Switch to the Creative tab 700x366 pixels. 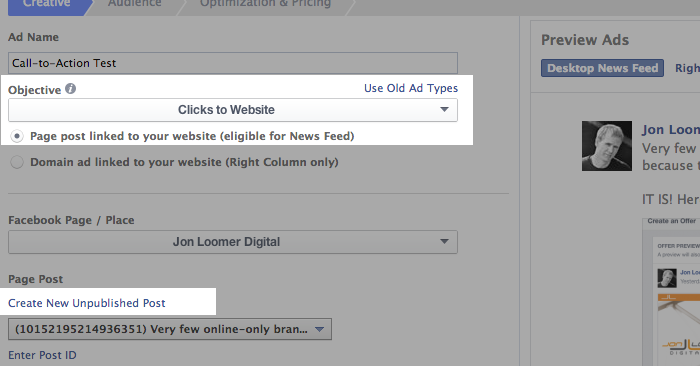point(47,4)
